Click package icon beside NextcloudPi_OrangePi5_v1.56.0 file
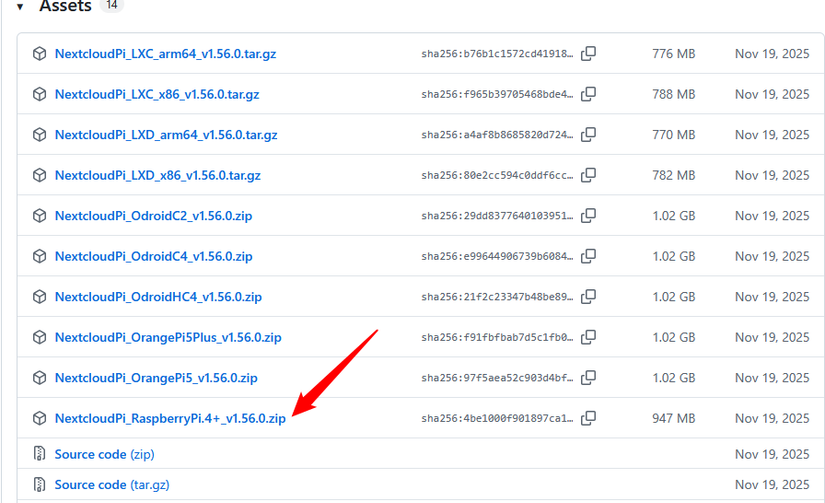 pos(39,378)
